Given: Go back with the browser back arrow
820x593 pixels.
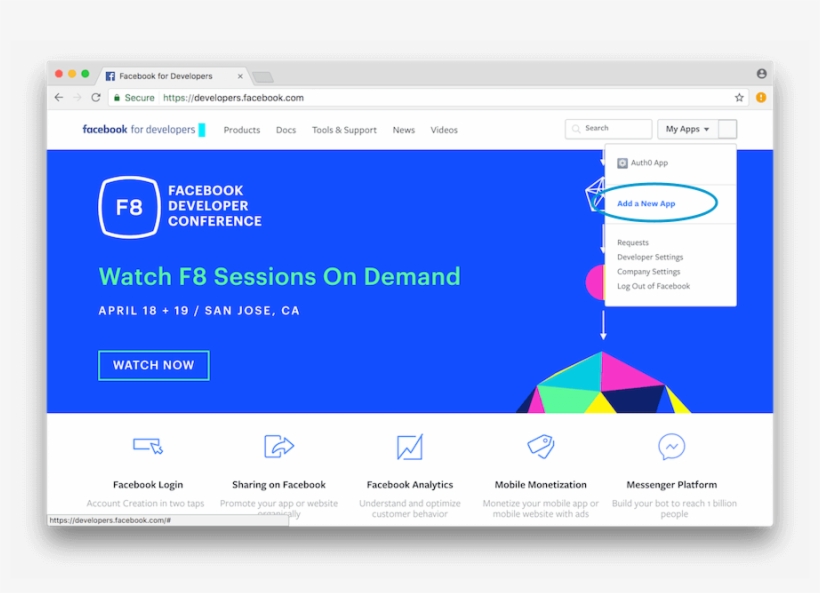Looking at the screenshot, I should [x=59, y=97].
